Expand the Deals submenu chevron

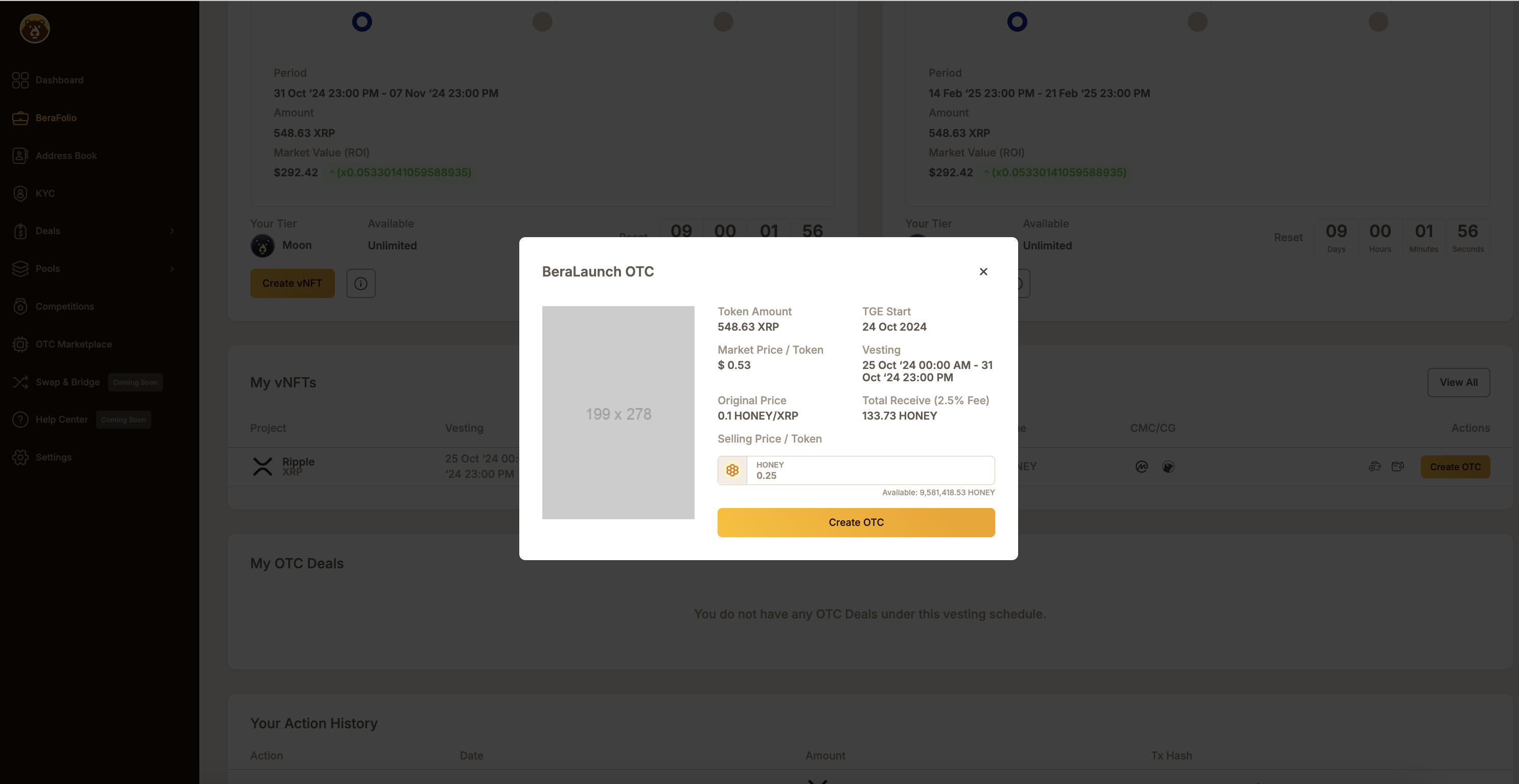tap(172, 231)
